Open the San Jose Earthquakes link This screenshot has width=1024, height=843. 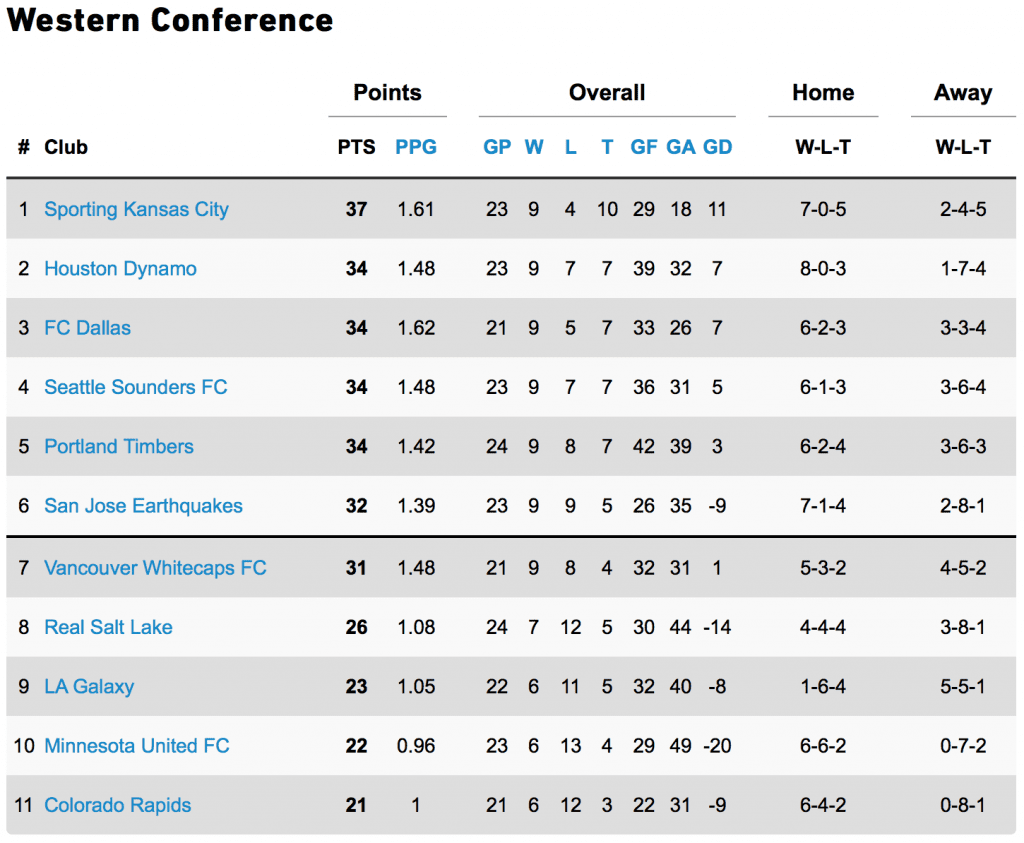tap(143, 506)
